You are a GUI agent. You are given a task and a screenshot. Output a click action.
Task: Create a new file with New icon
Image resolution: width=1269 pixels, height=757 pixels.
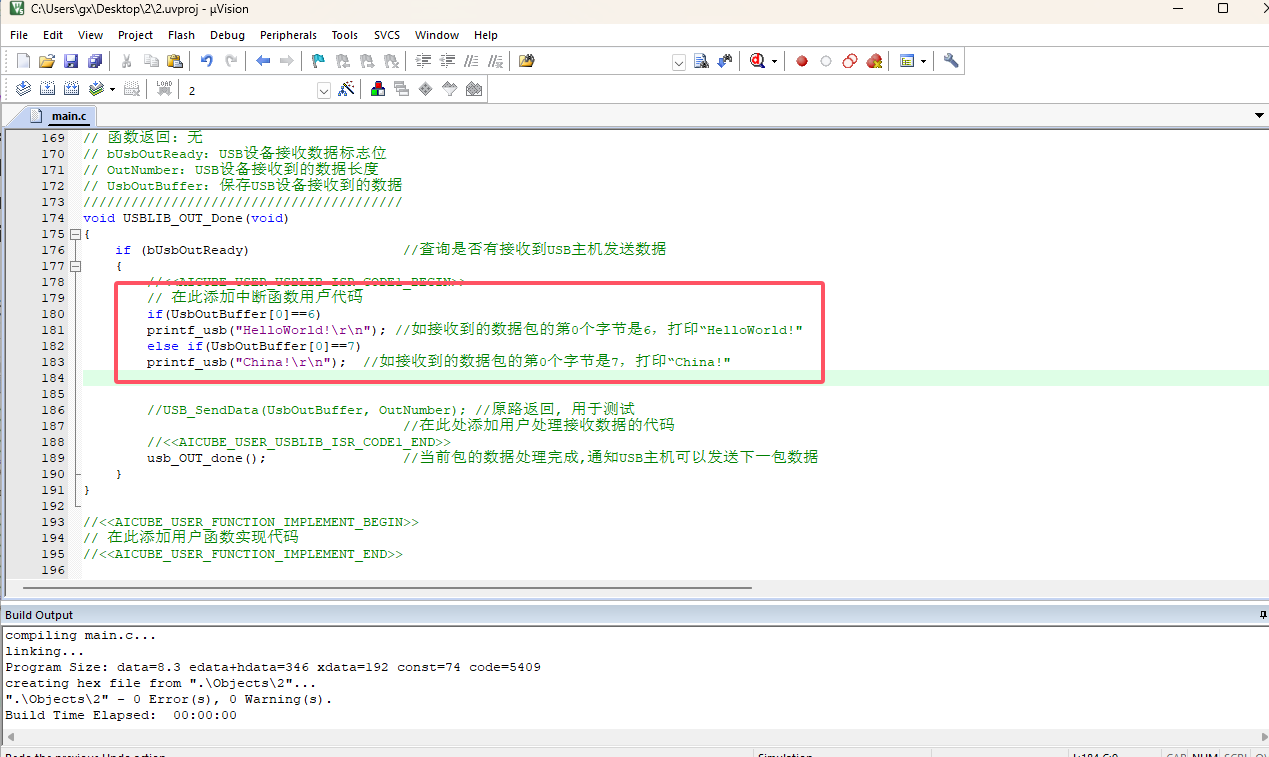(x=23, y=61)
